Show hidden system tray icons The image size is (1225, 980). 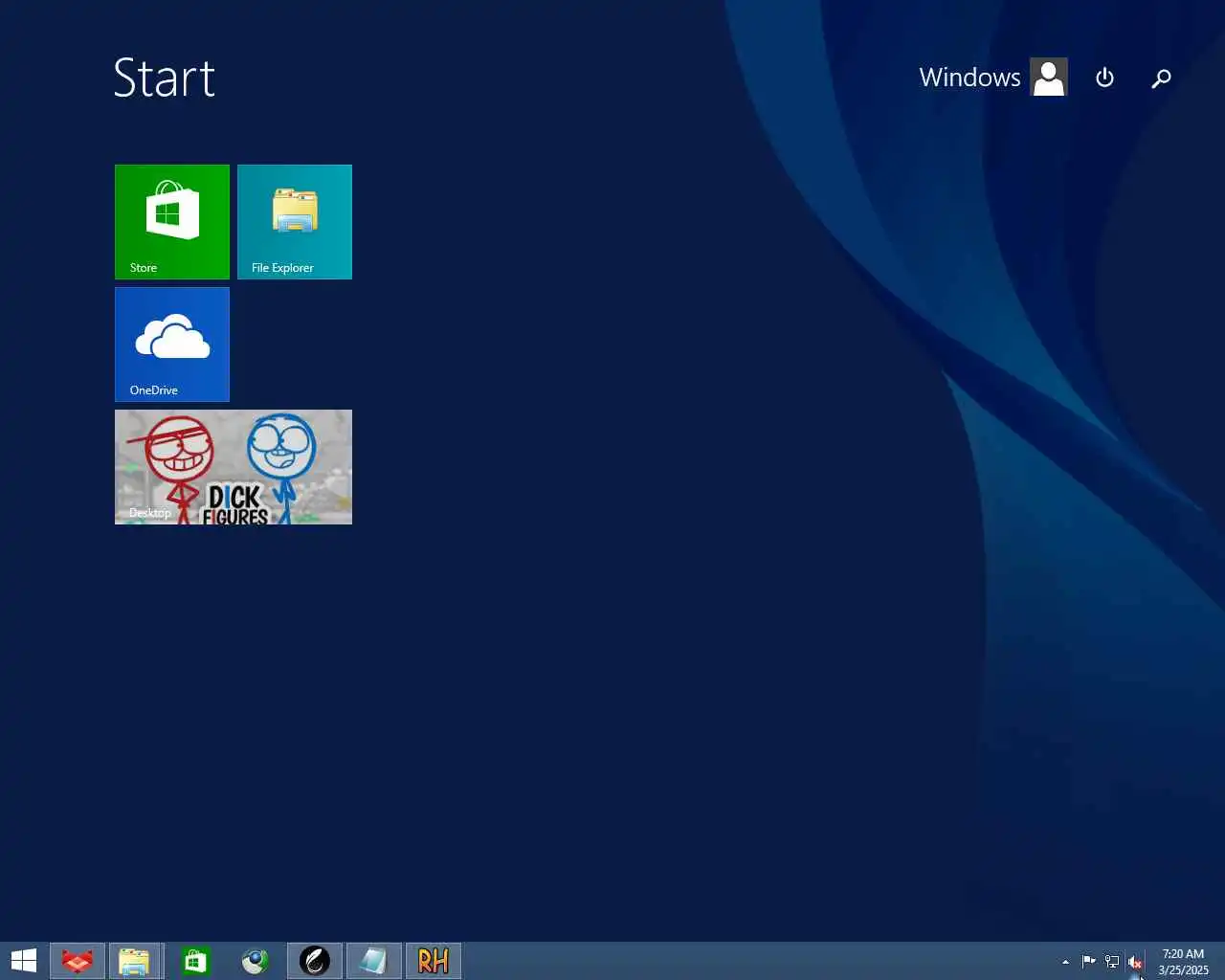point(1065,962)
